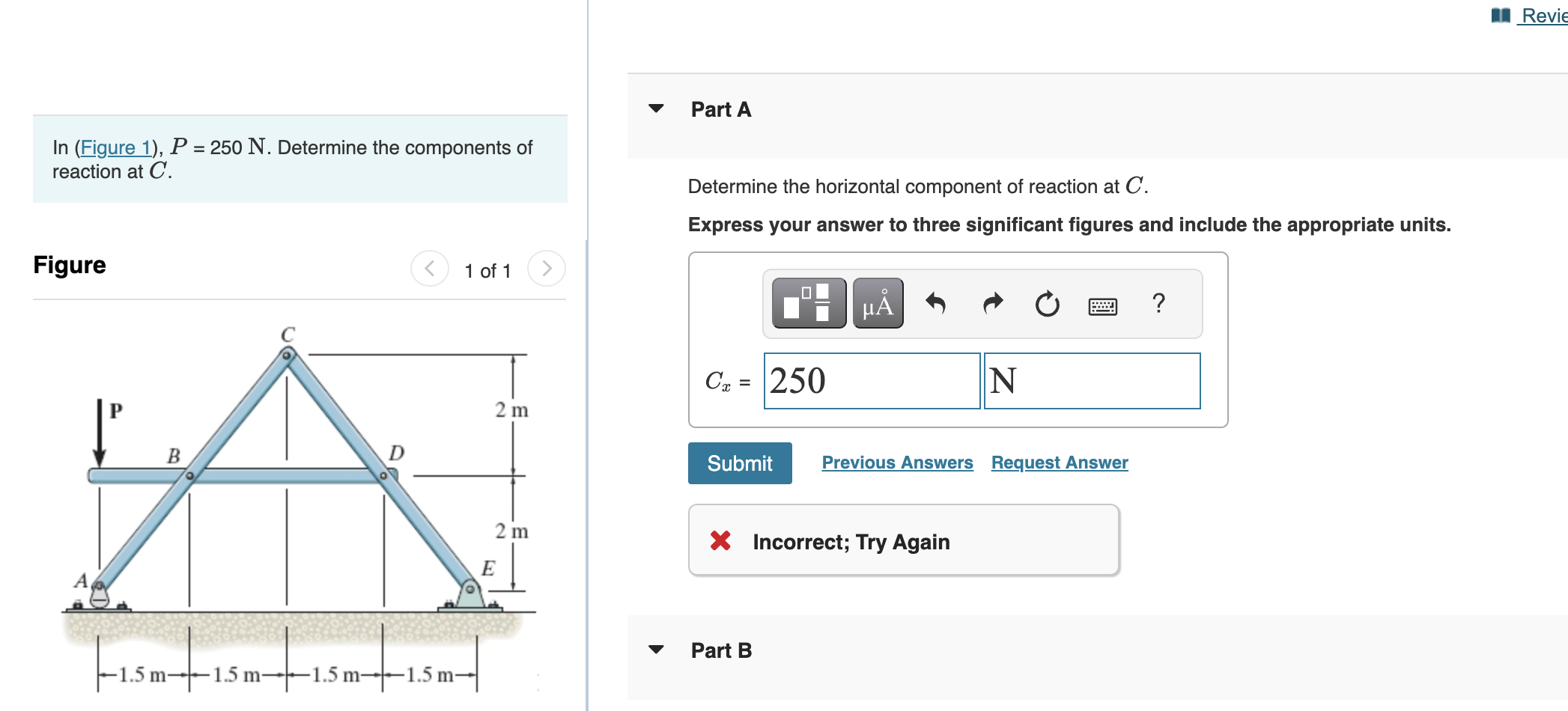Screen dimensions: 1568x711
Task: Submit the answer for Part A
Action: coord(739,463)
